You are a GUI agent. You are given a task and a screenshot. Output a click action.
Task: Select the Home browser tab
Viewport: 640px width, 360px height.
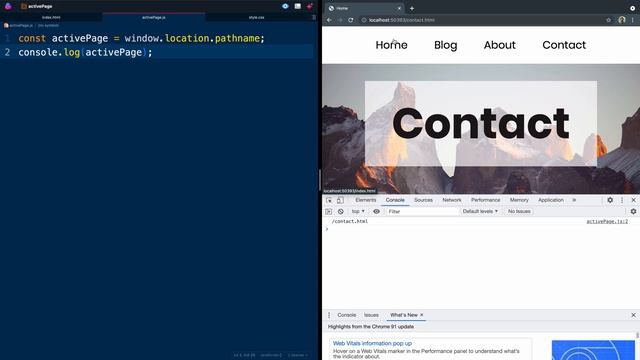pos(364,8)
